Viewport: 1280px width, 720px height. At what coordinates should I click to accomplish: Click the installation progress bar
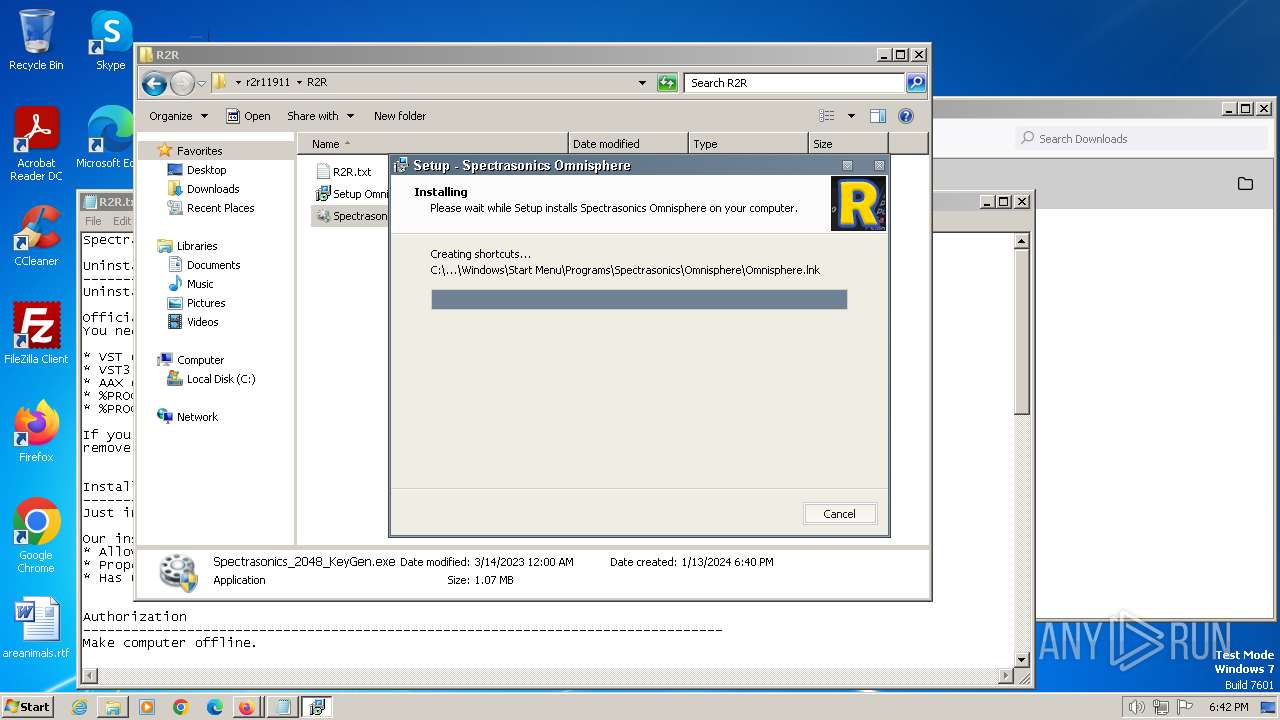[639, 300]
